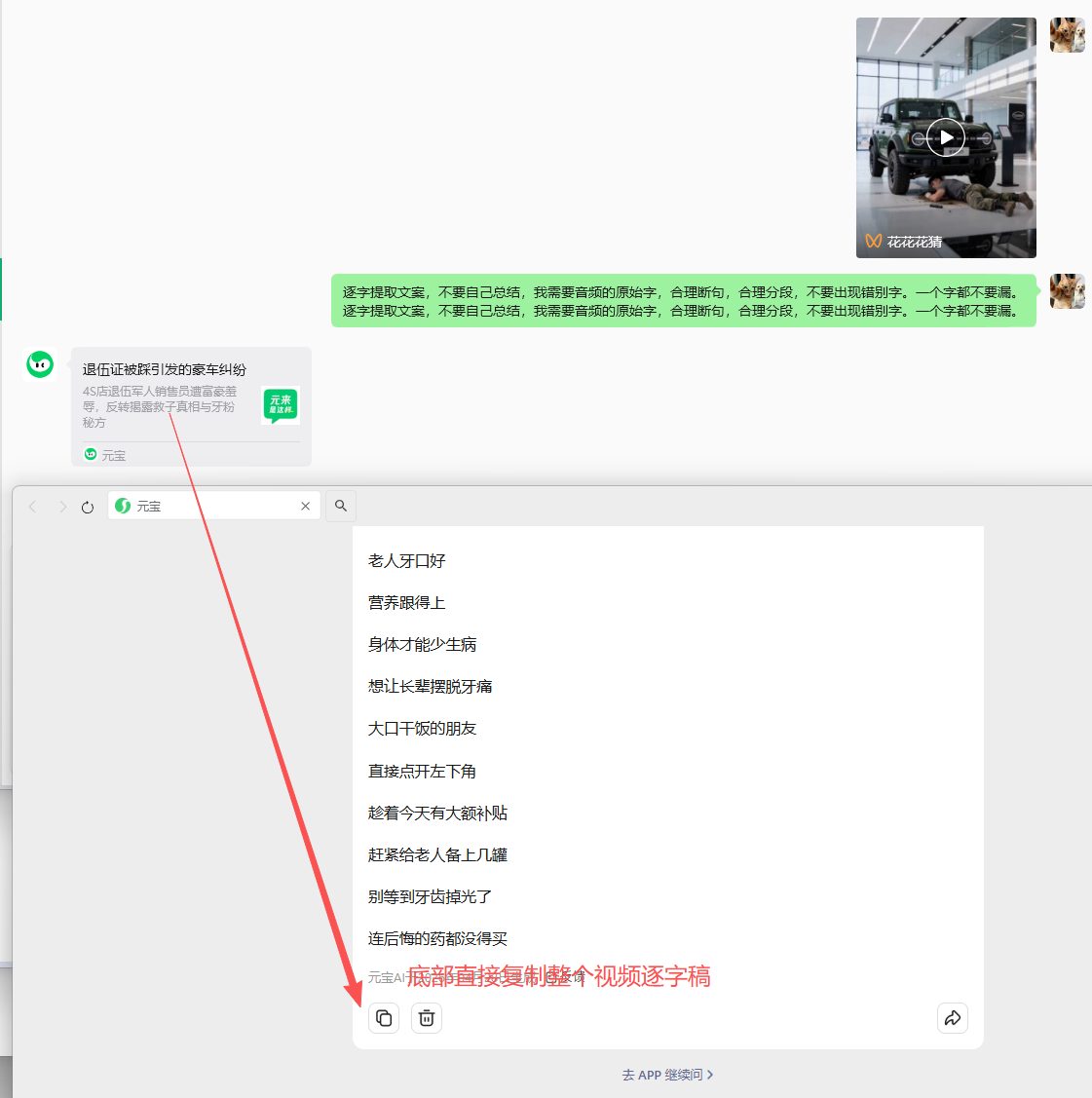Select the line 大口干饭的朋友
The width and height of the screenshot is (1092, 1098).
point(422,729)
